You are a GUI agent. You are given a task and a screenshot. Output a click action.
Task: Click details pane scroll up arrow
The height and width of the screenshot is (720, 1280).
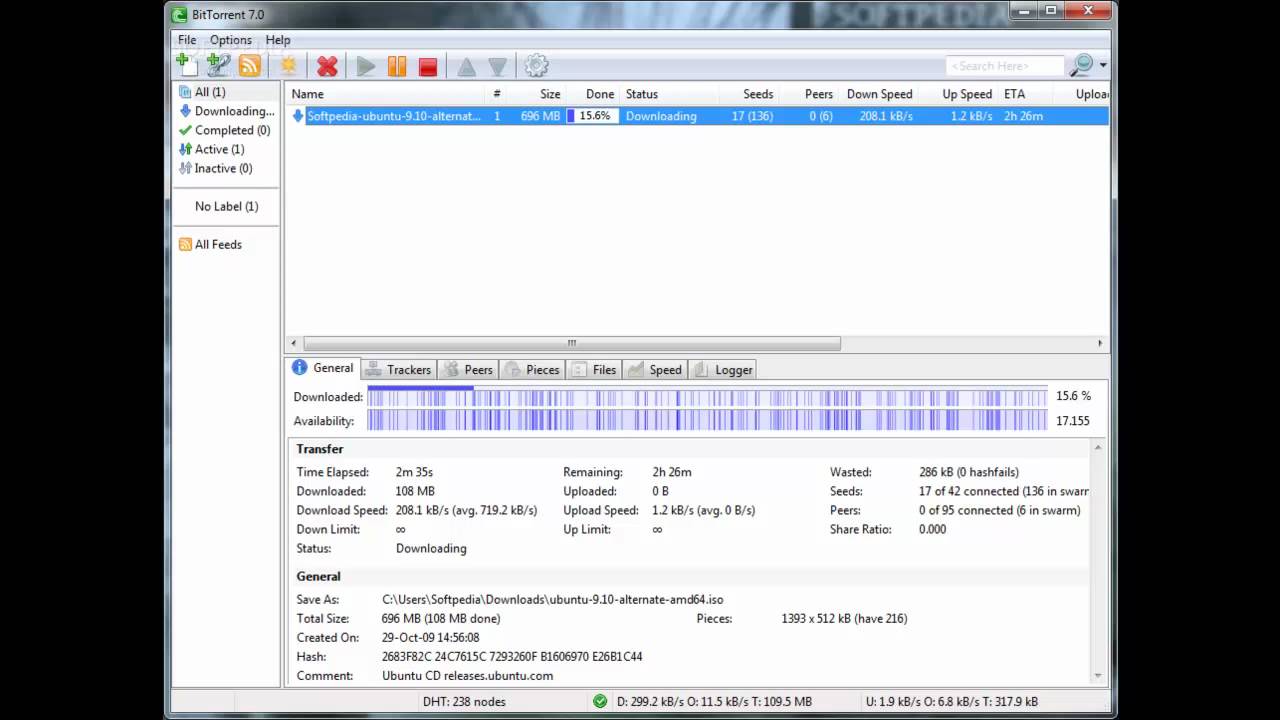click(1098, 447)
